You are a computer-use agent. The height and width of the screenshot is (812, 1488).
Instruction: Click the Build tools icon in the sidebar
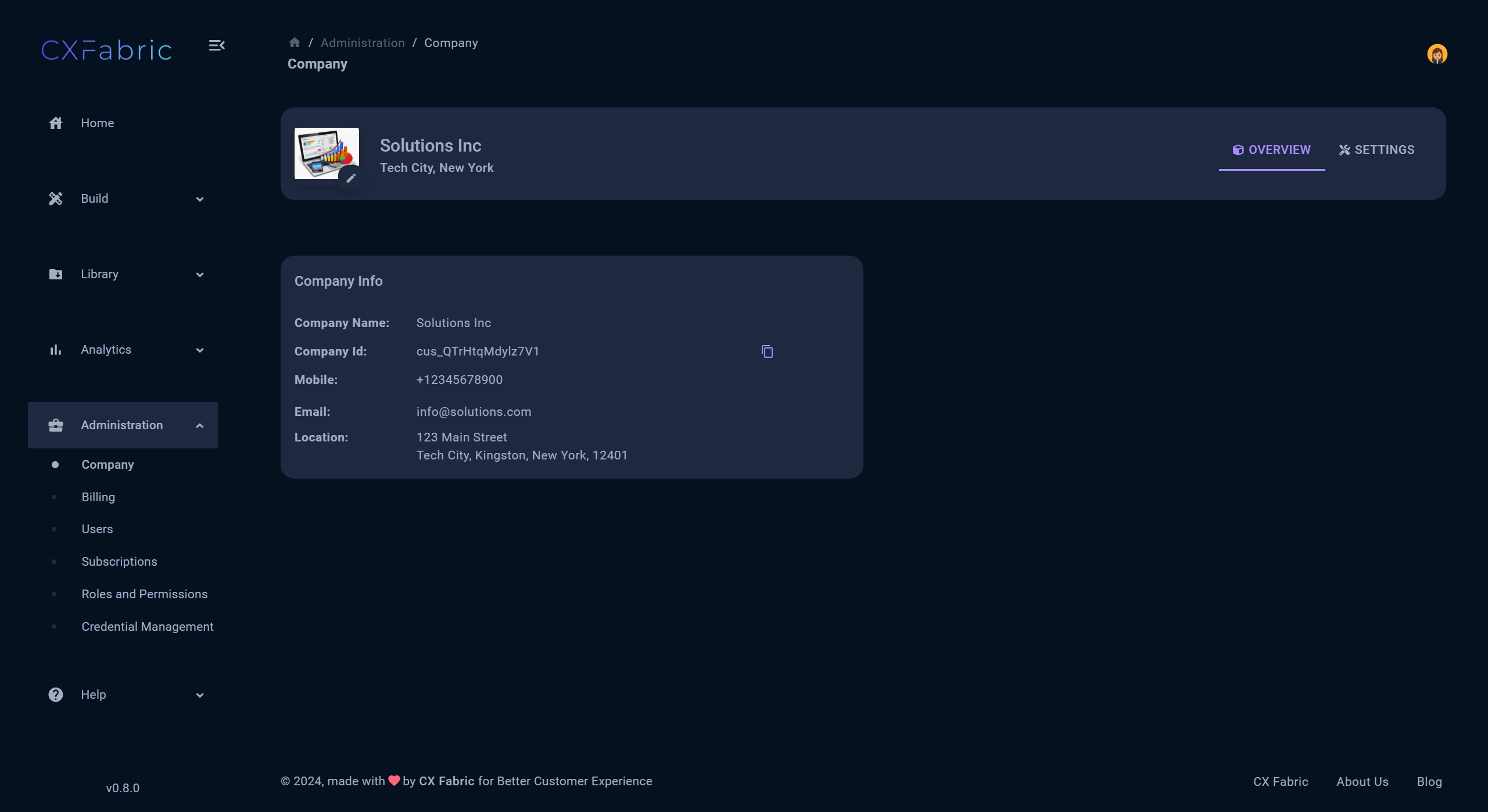56,199
